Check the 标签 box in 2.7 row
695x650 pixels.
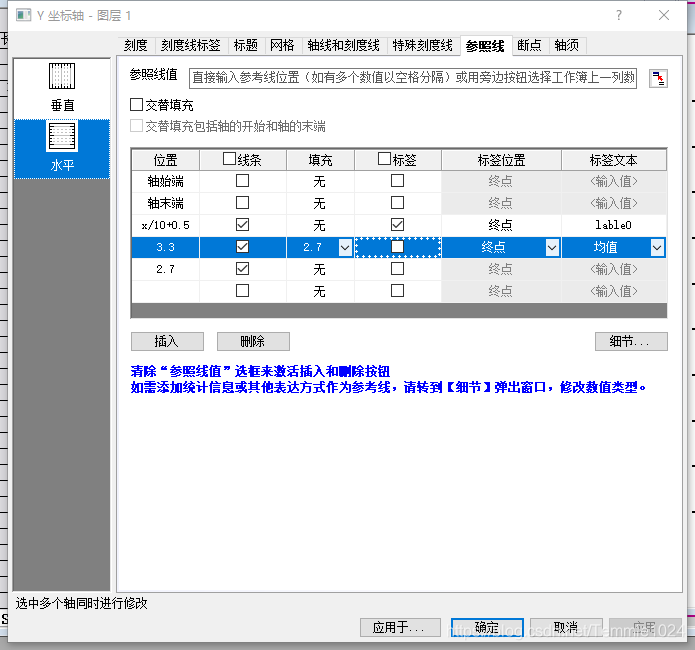398,269
